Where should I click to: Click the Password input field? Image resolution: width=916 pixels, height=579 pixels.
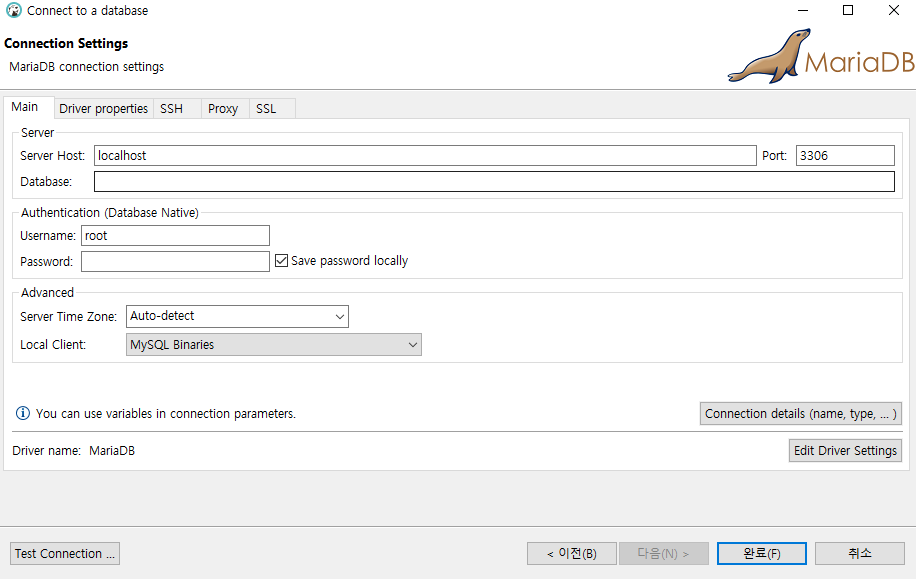(175, 261)
